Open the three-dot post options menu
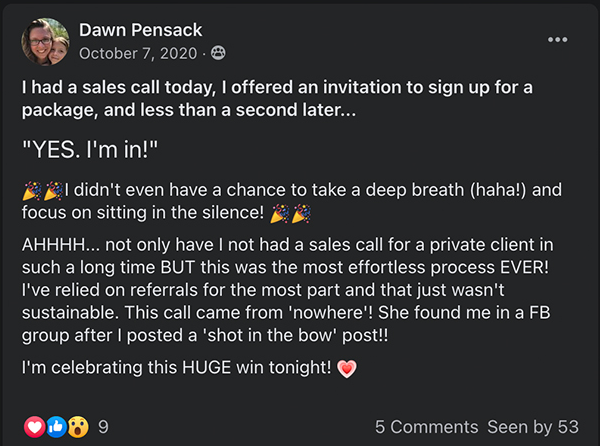Image resolution: width=600 pixels, height=446 pixels. [x=558, y=39]
